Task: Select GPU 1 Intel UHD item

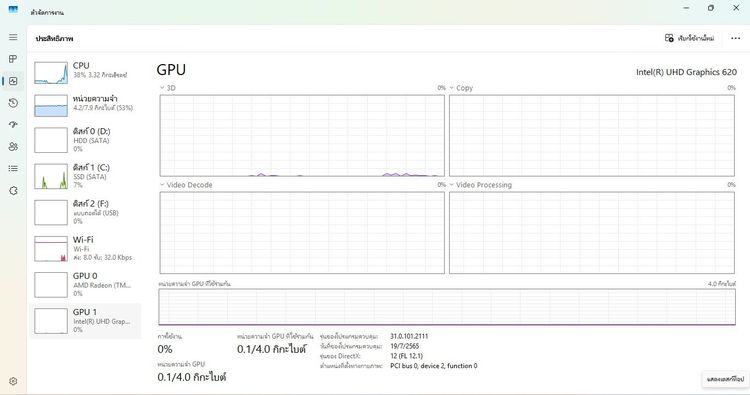Action: click(85, 321)
